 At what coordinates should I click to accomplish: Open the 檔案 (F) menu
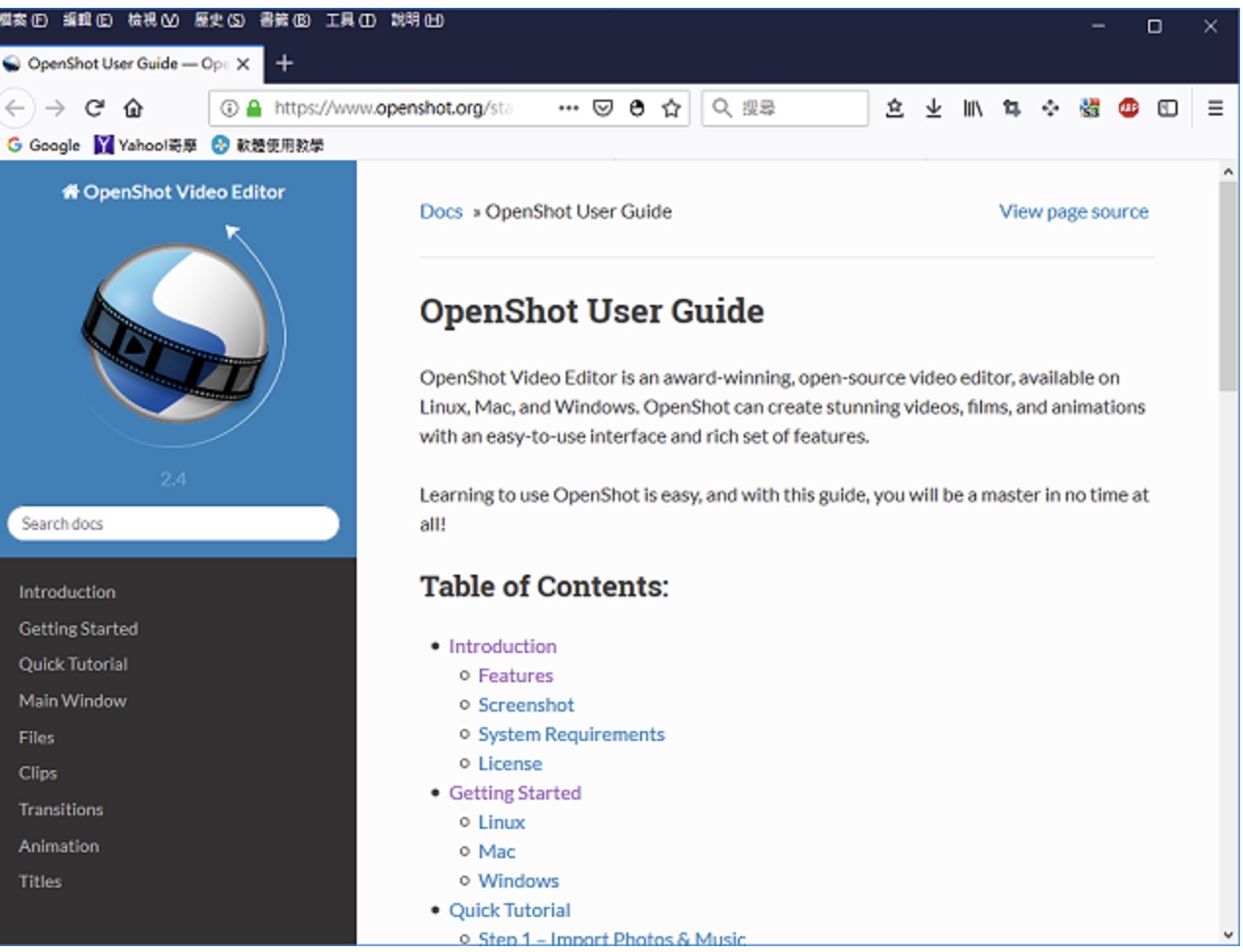click(23, 20)
